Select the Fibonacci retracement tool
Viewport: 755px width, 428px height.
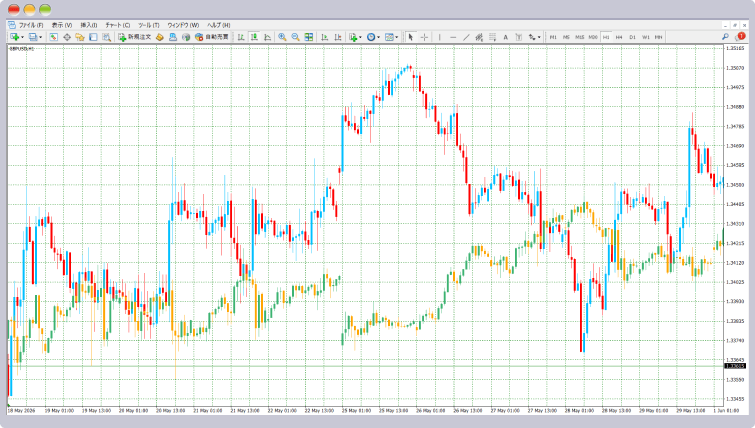[x=493, y=37]
